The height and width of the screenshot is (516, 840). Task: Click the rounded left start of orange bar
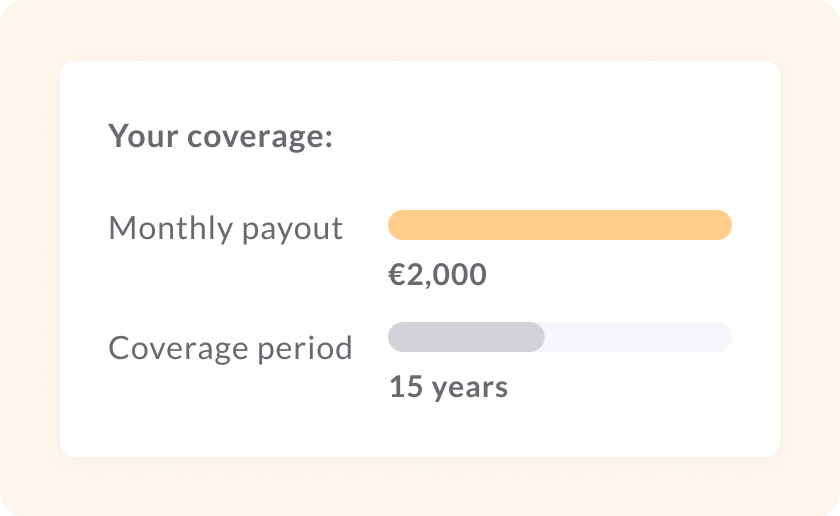[x=397, y=225]
